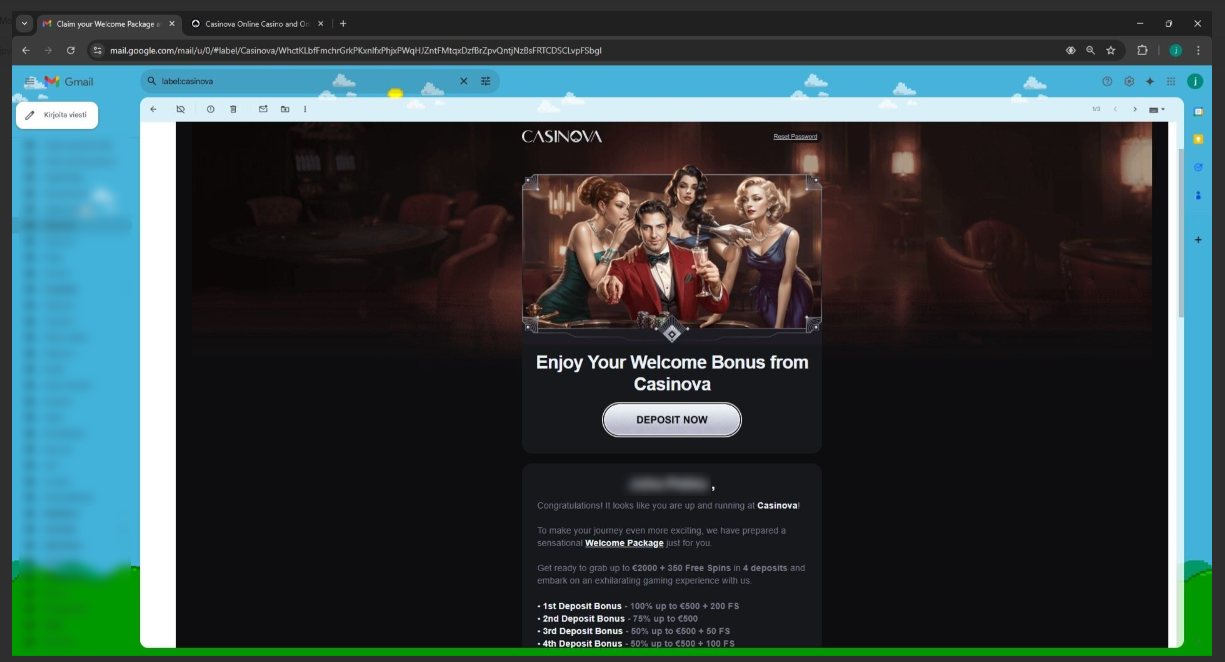The height and width of the screenshot is (662, 1225).
Task: Click the 3rd Deposit Bonus line
Action: [x=633, y=631]
